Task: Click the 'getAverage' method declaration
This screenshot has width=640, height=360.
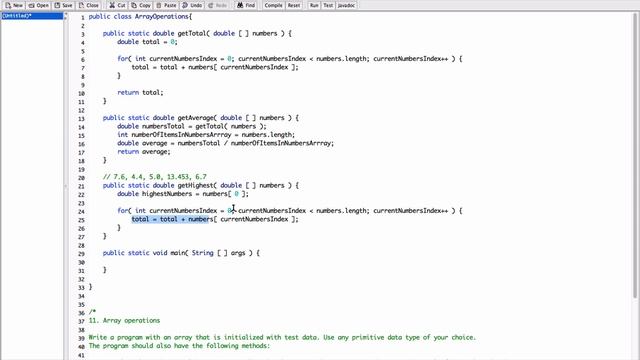Action: click(x=201, y=118)
